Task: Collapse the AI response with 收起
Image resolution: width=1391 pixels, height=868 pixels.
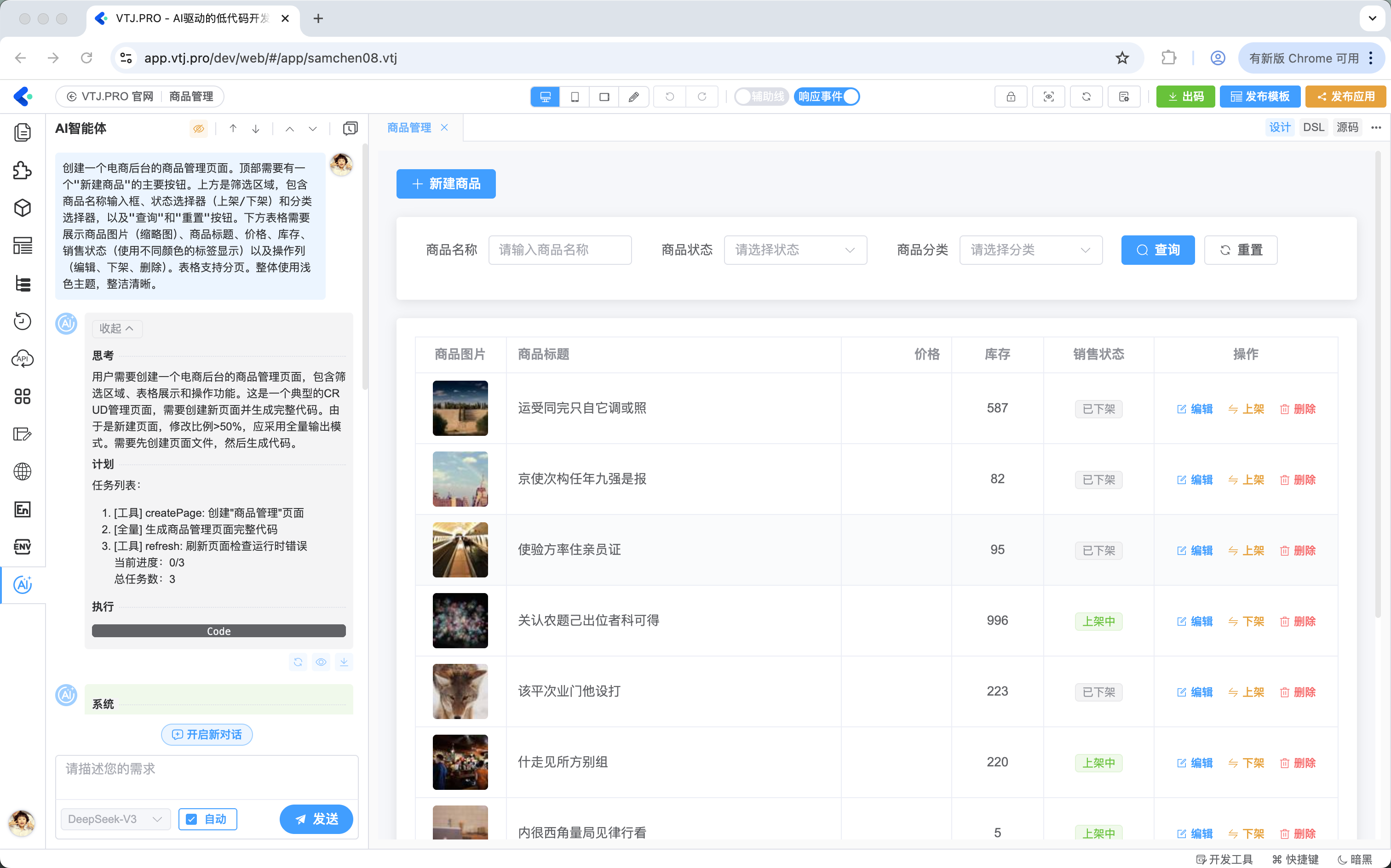Action: pyautogui.click(x=116, y=328)
